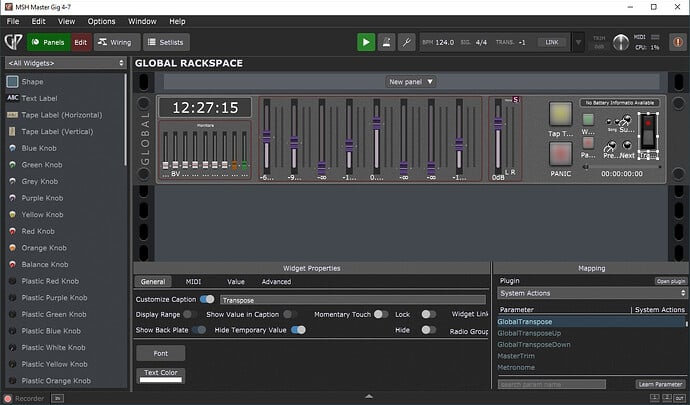Click the white Text Color swatch

[160, 380]
